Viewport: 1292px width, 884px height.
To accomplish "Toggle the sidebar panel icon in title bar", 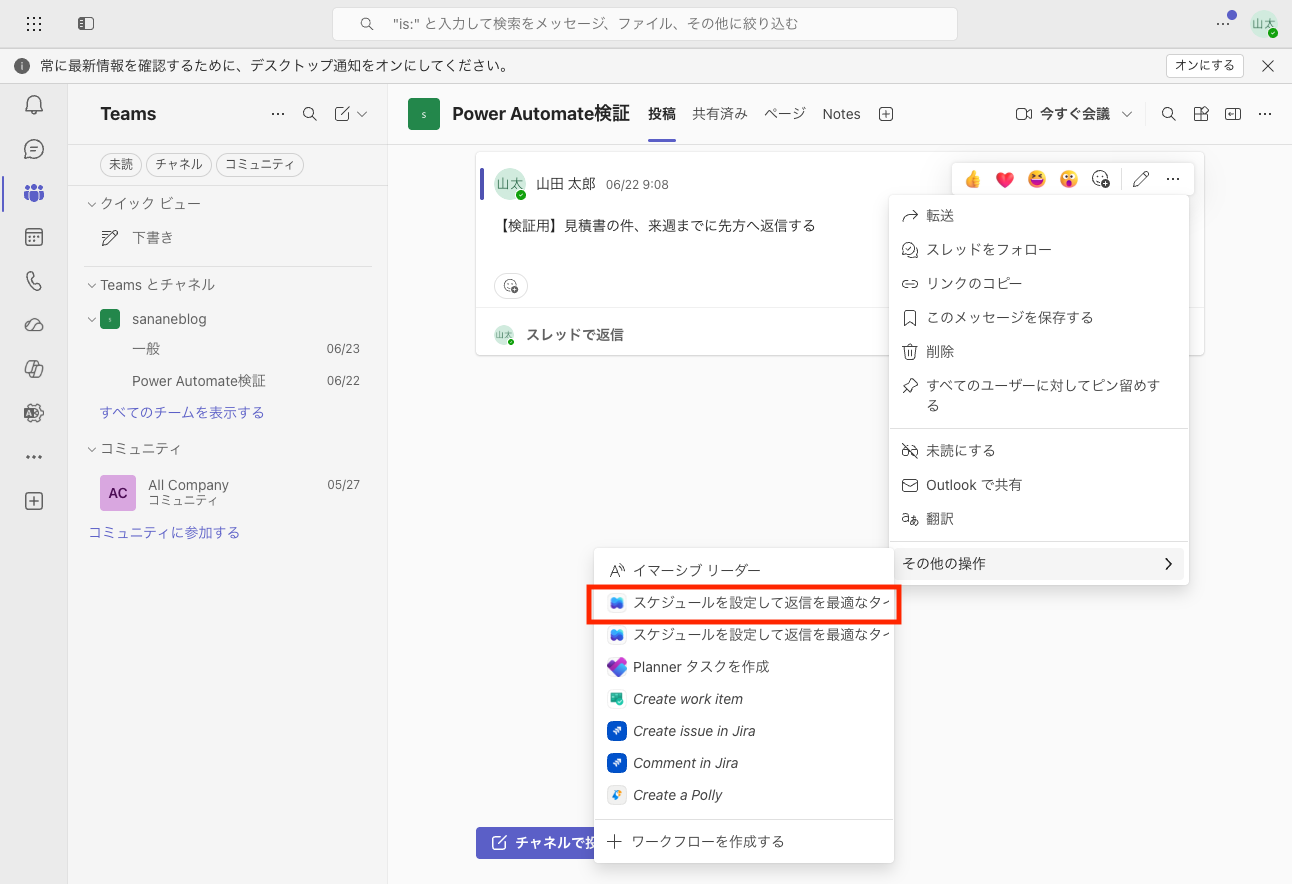I will tap(86, 23).
